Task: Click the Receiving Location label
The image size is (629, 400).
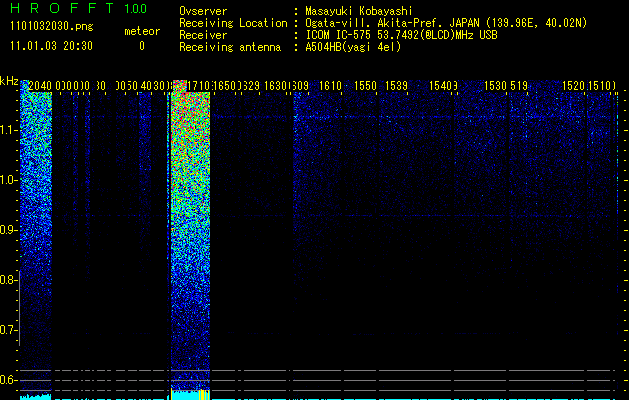Action: 233,23
